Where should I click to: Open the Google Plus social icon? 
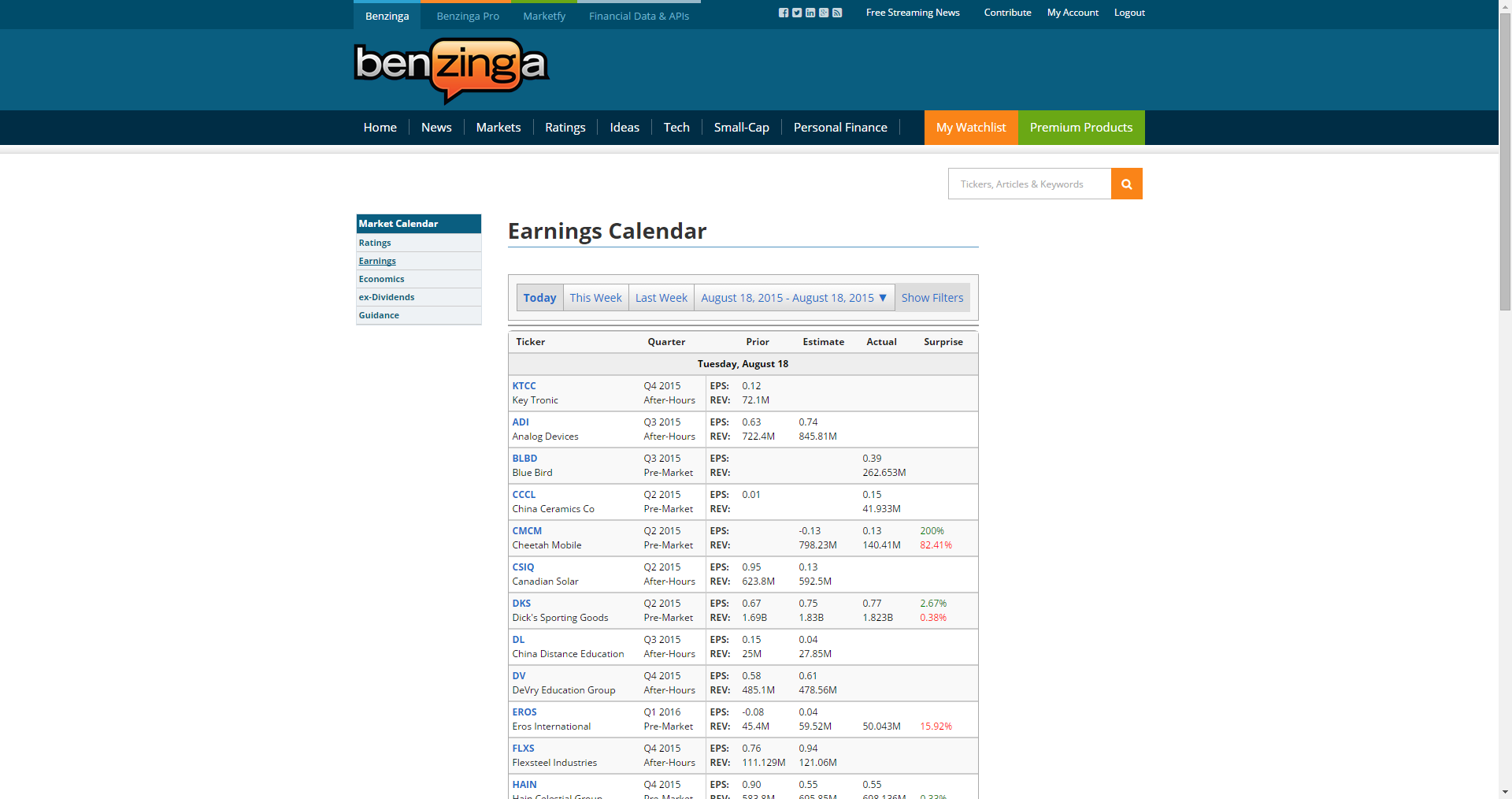coord(824,13)
